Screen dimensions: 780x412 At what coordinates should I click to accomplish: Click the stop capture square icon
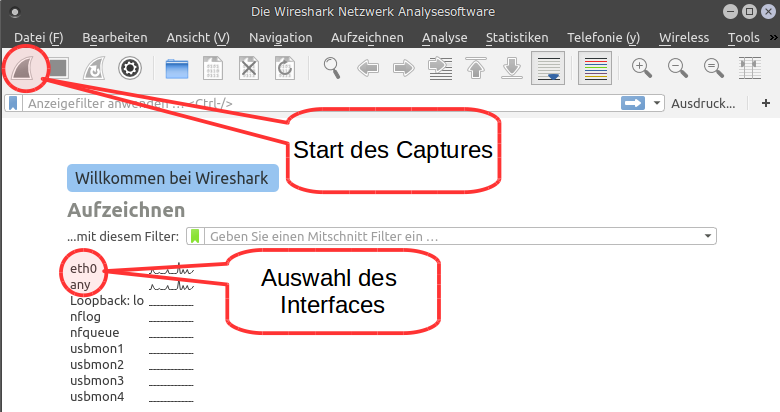58,68
